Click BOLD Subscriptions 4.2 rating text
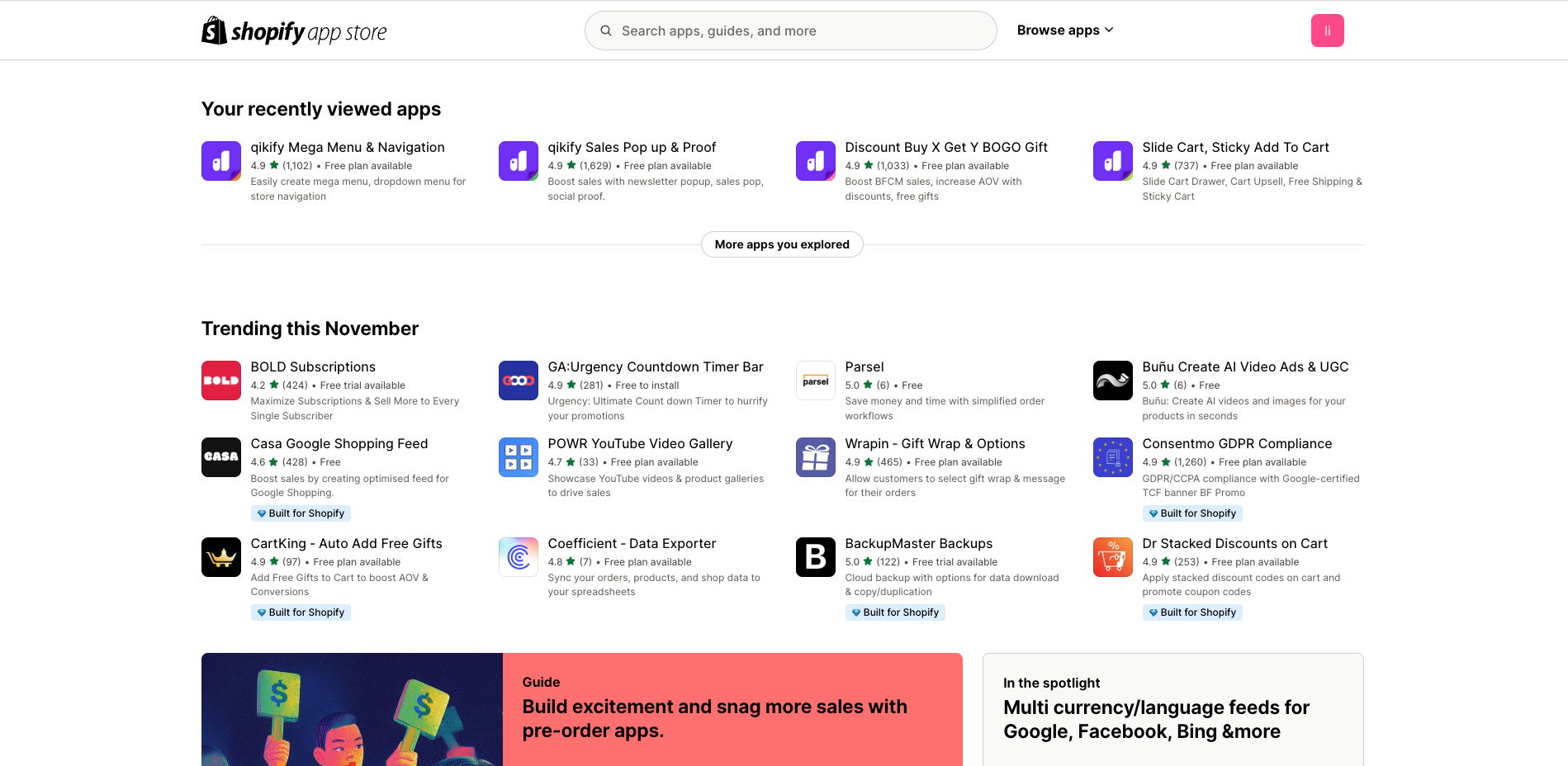 (x=279, y=385)
